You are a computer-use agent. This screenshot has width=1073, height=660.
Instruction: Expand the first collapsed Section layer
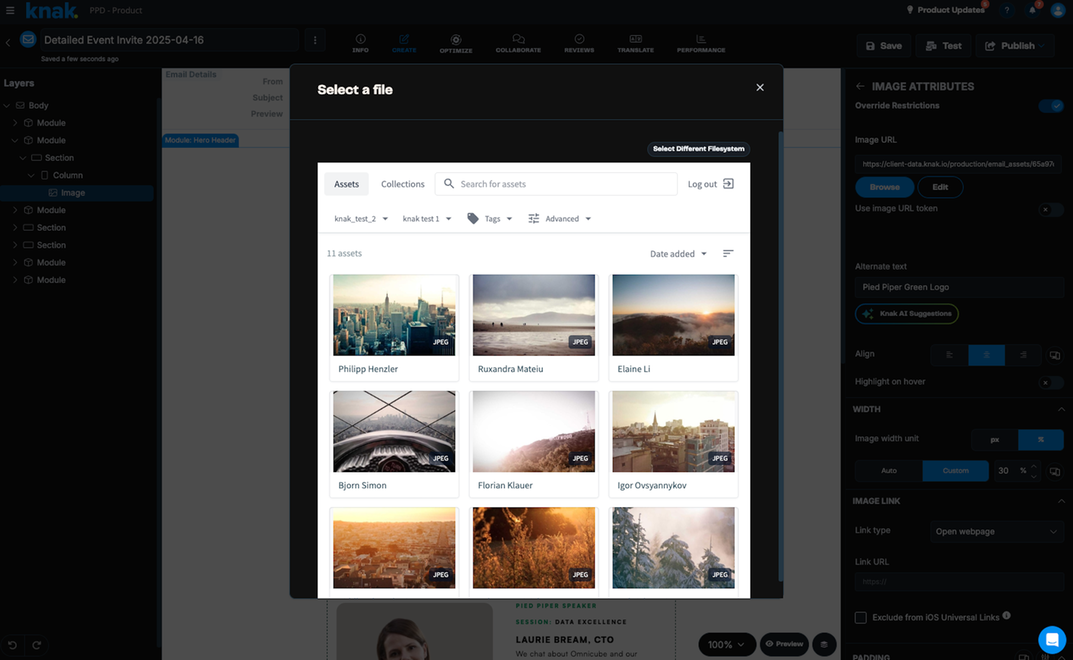15,228
